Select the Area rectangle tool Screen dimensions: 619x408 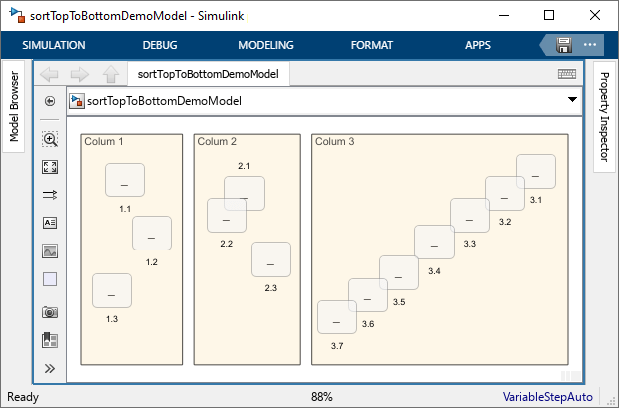click(x=50, y=279)
